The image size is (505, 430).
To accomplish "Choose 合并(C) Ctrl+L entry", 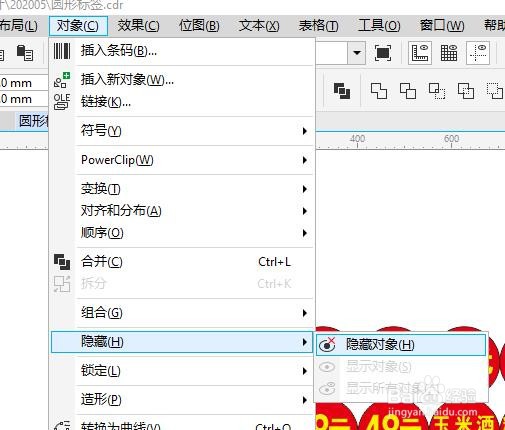I will pos(182,262).
